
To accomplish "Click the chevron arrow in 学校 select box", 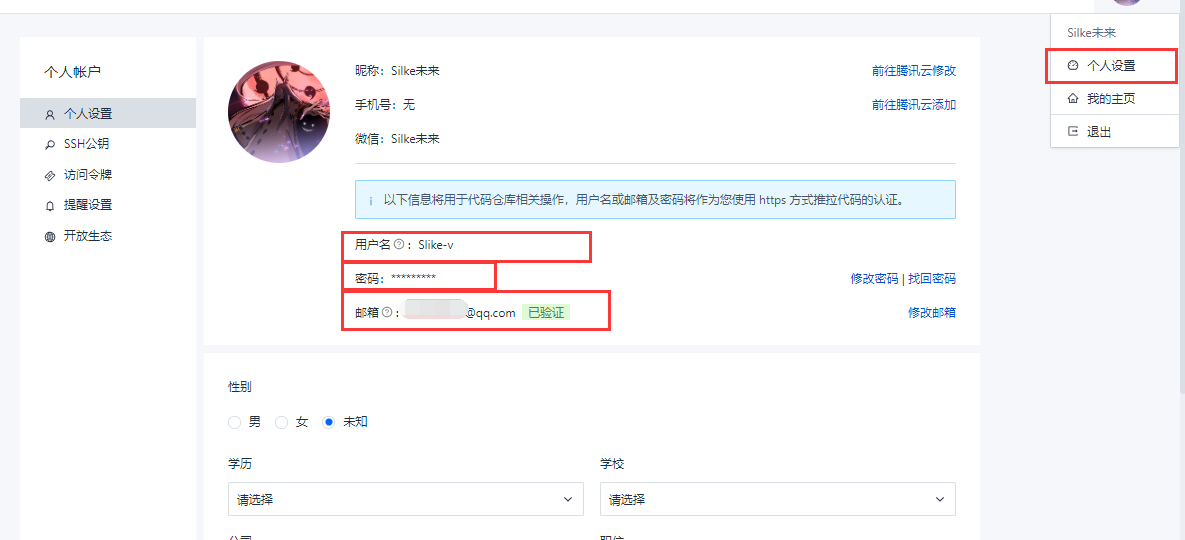I will click(x=940, y=499).
